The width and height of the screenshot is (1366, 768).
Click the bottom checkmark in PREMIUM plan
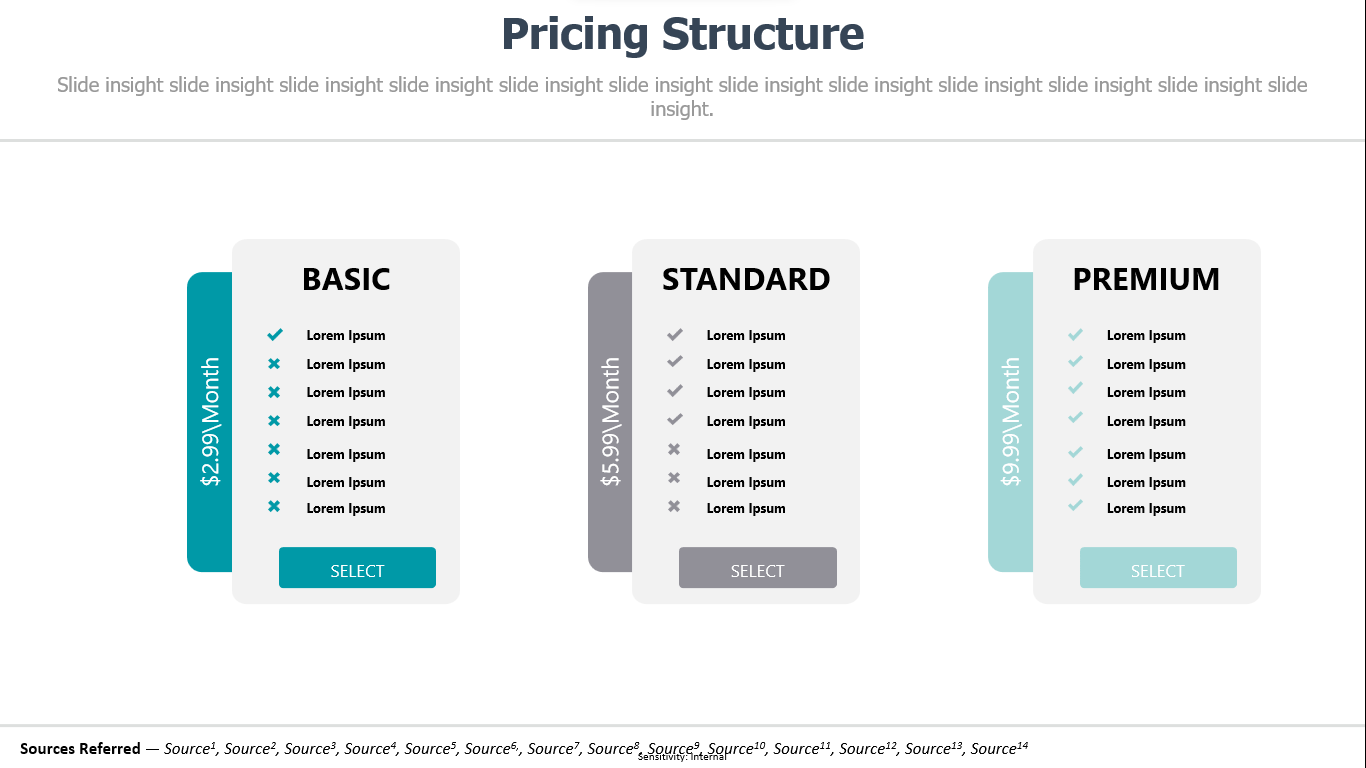[1075, 505]
